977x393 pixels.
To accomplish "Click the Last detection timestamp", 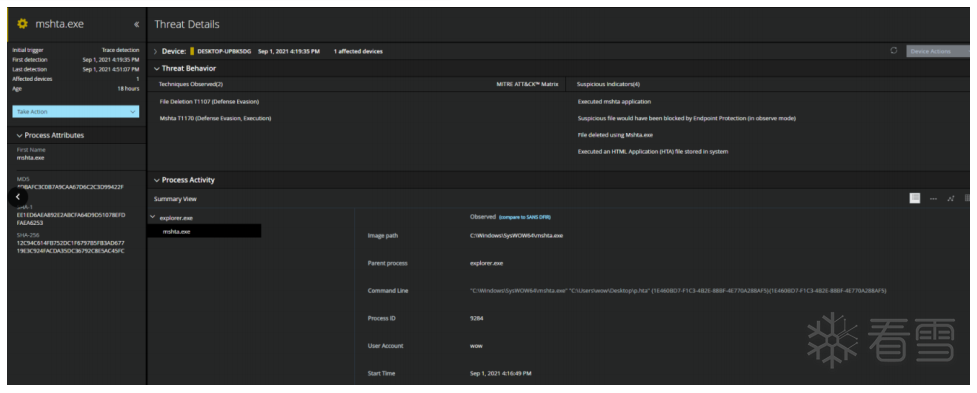I will point(111,69).
